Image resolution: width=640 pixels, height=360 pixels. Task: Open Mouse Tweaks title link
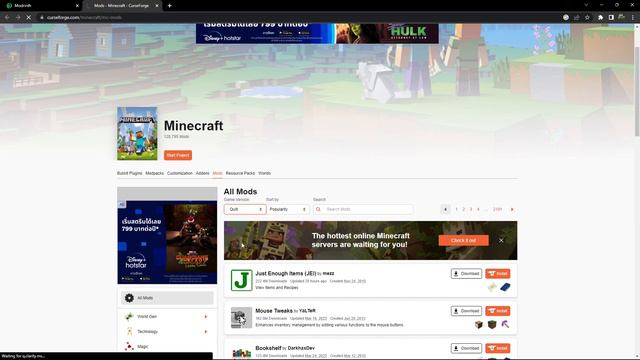[x=274, y=311]
